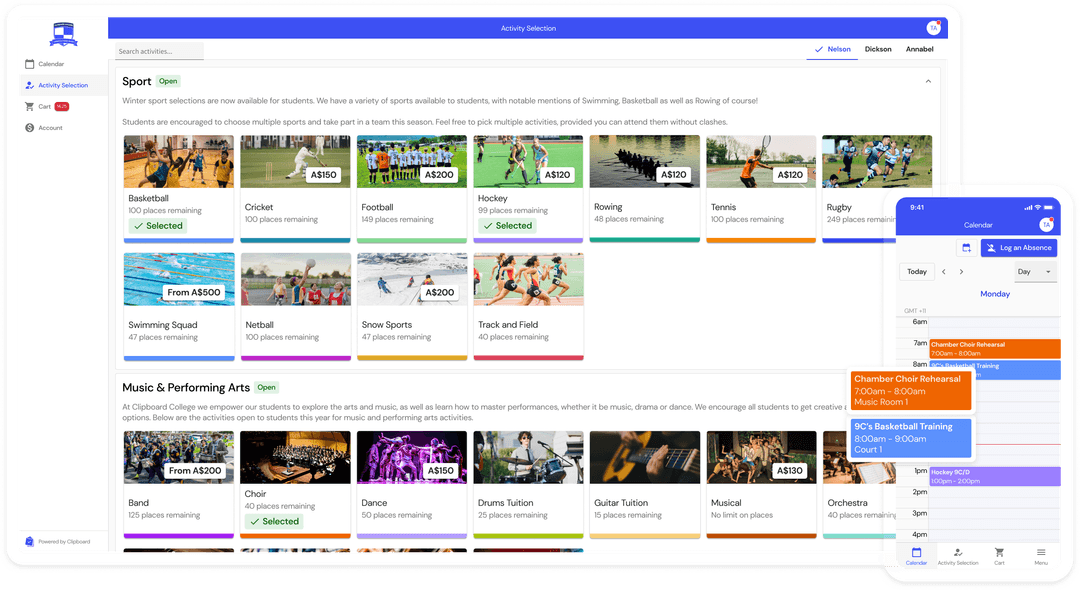Image resolution: width=1080 pixels, height=590 pixels.
Task: Go to the previous day using the left chevron
Action: tap(944, 271)
